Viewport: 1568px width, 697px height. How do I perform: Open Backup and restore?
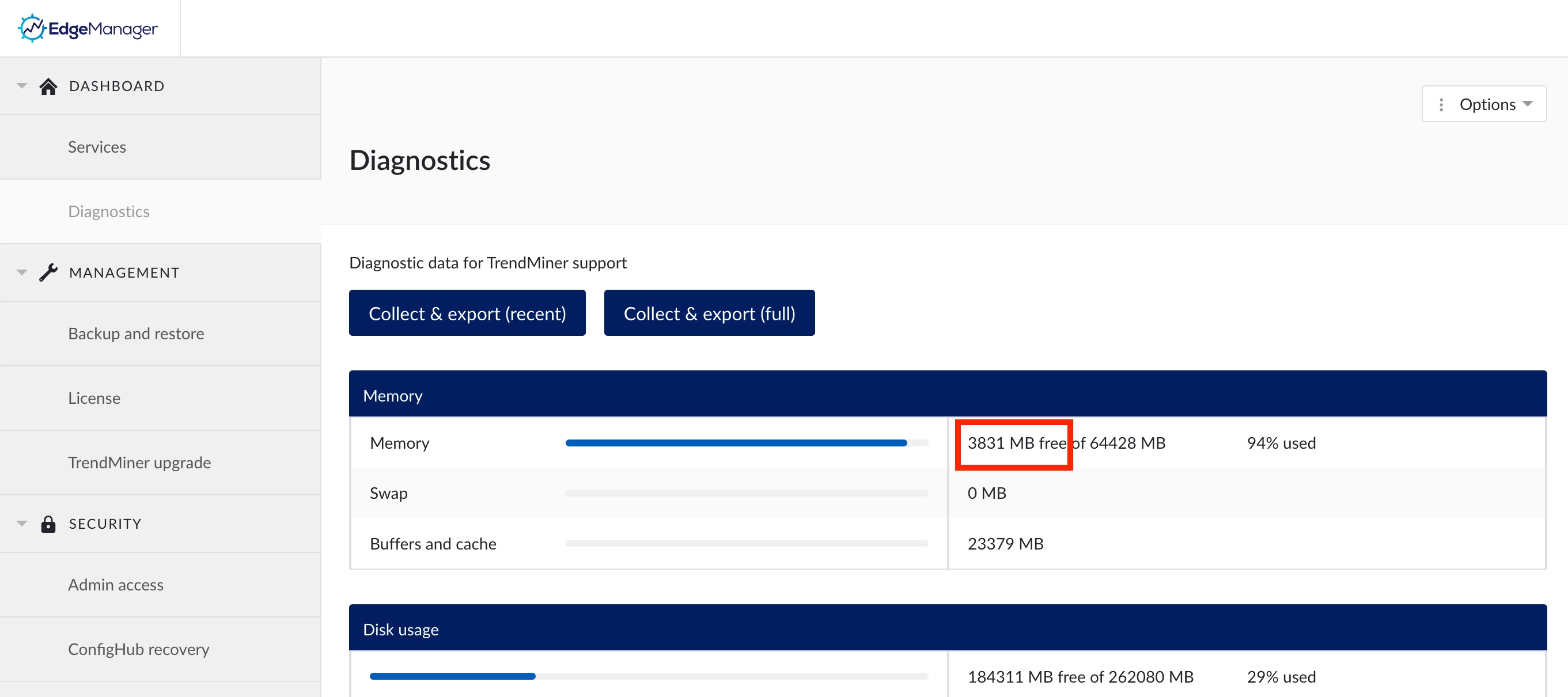tap(136, 333)
